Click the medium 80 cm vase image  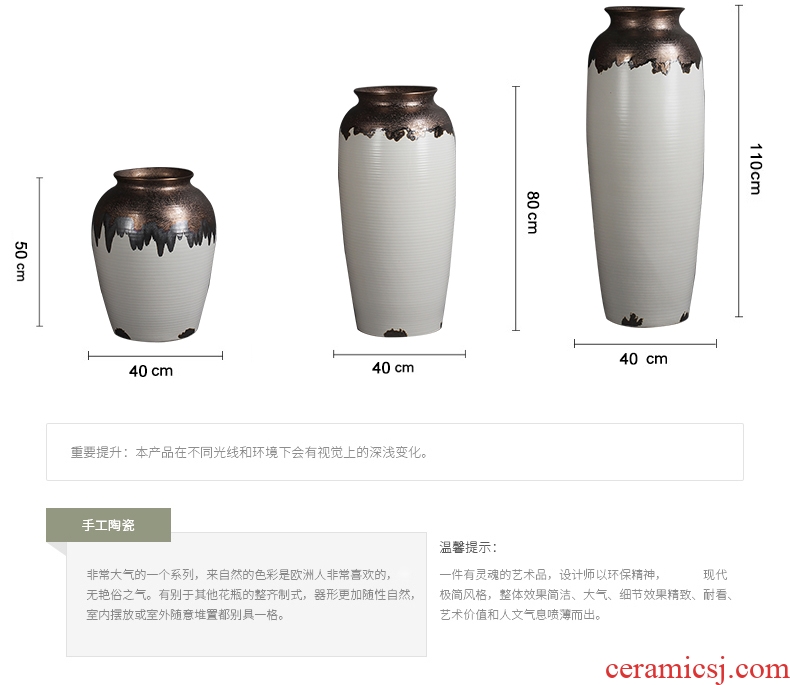click(397, 211)
